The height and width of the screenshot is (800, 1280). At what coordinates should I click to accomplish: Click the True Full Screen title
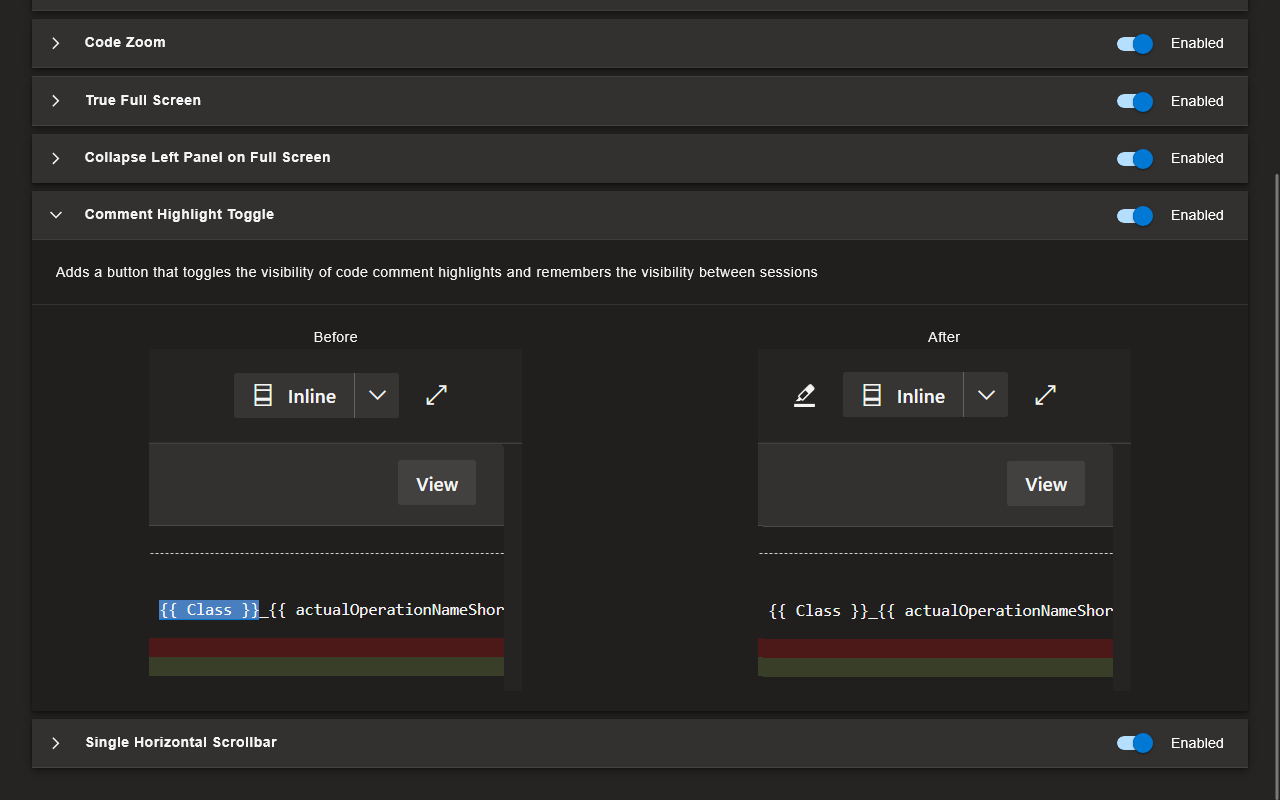coord(143,100)
